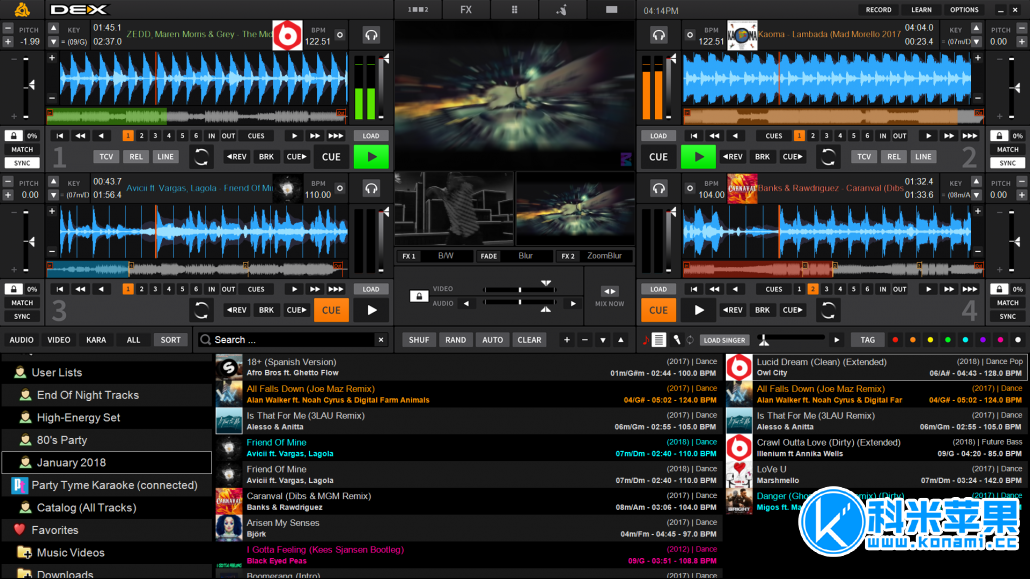Click in the Search field
1030x579 pixels.
point(294,340)
